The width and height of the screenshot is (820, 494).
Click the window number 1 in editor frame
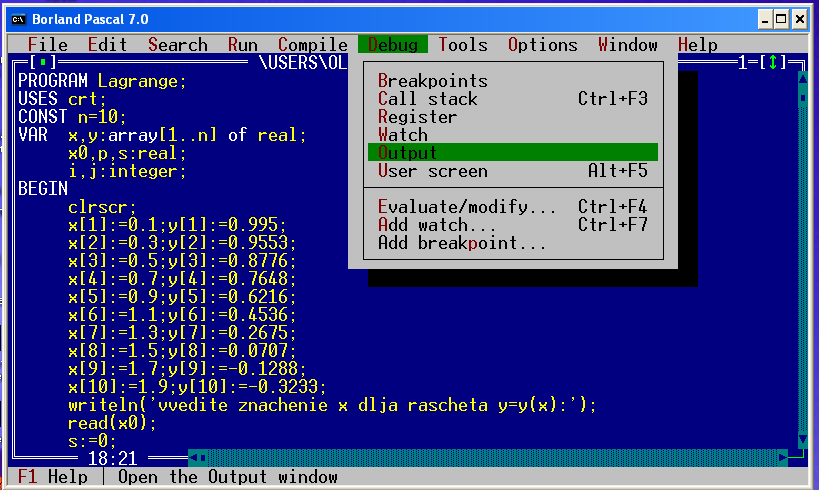click(x=742, y=63)
